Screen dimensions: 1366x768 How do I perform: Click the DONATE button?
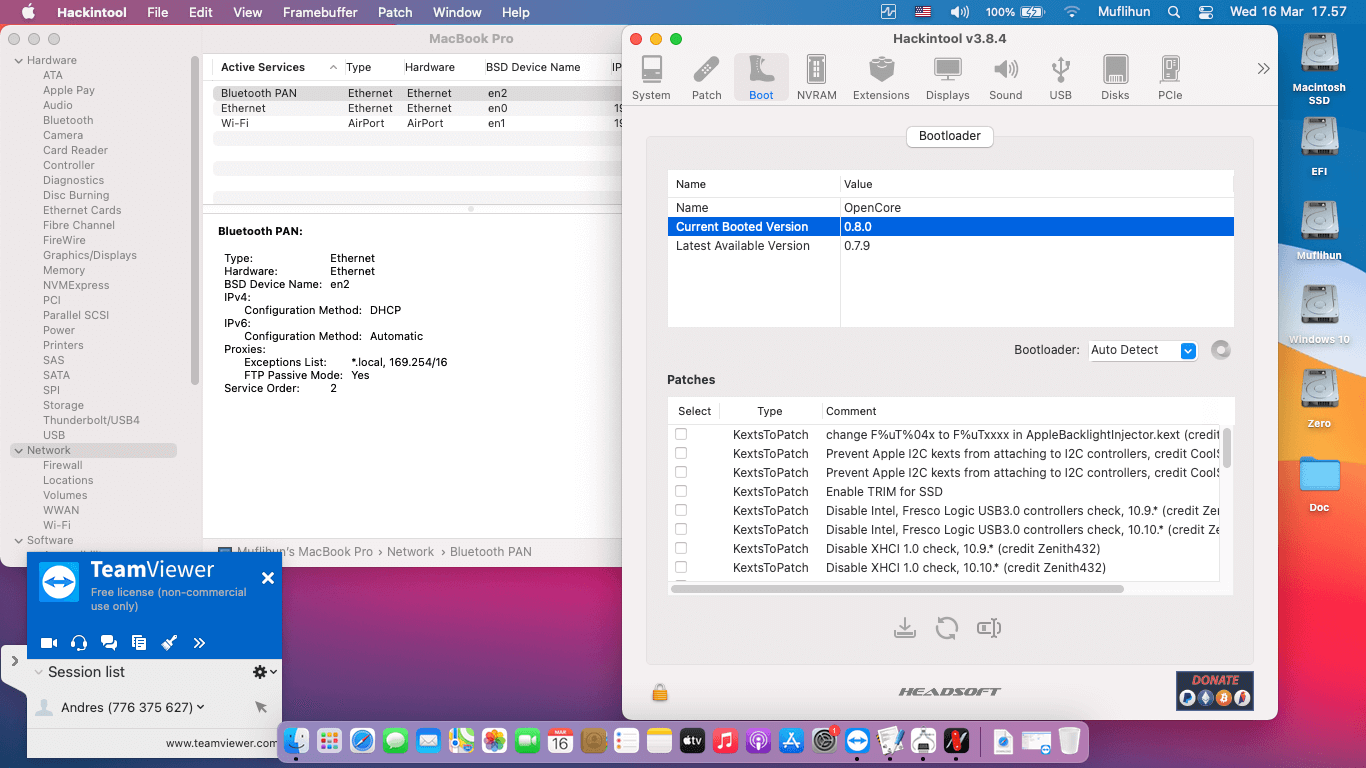1214,690
